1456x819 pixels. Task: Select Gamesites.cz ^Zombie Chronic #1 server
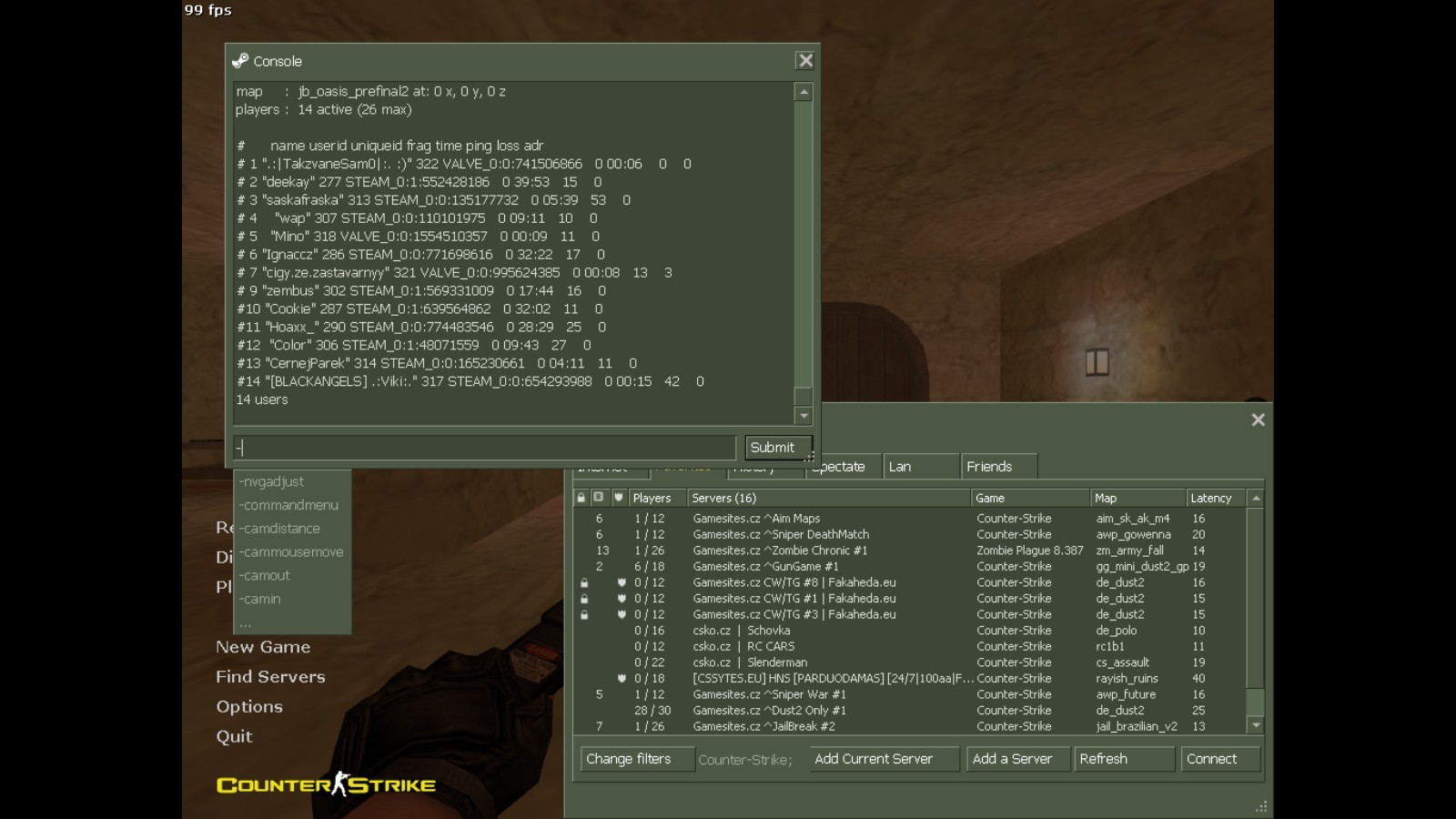click(x=910, y=551)
